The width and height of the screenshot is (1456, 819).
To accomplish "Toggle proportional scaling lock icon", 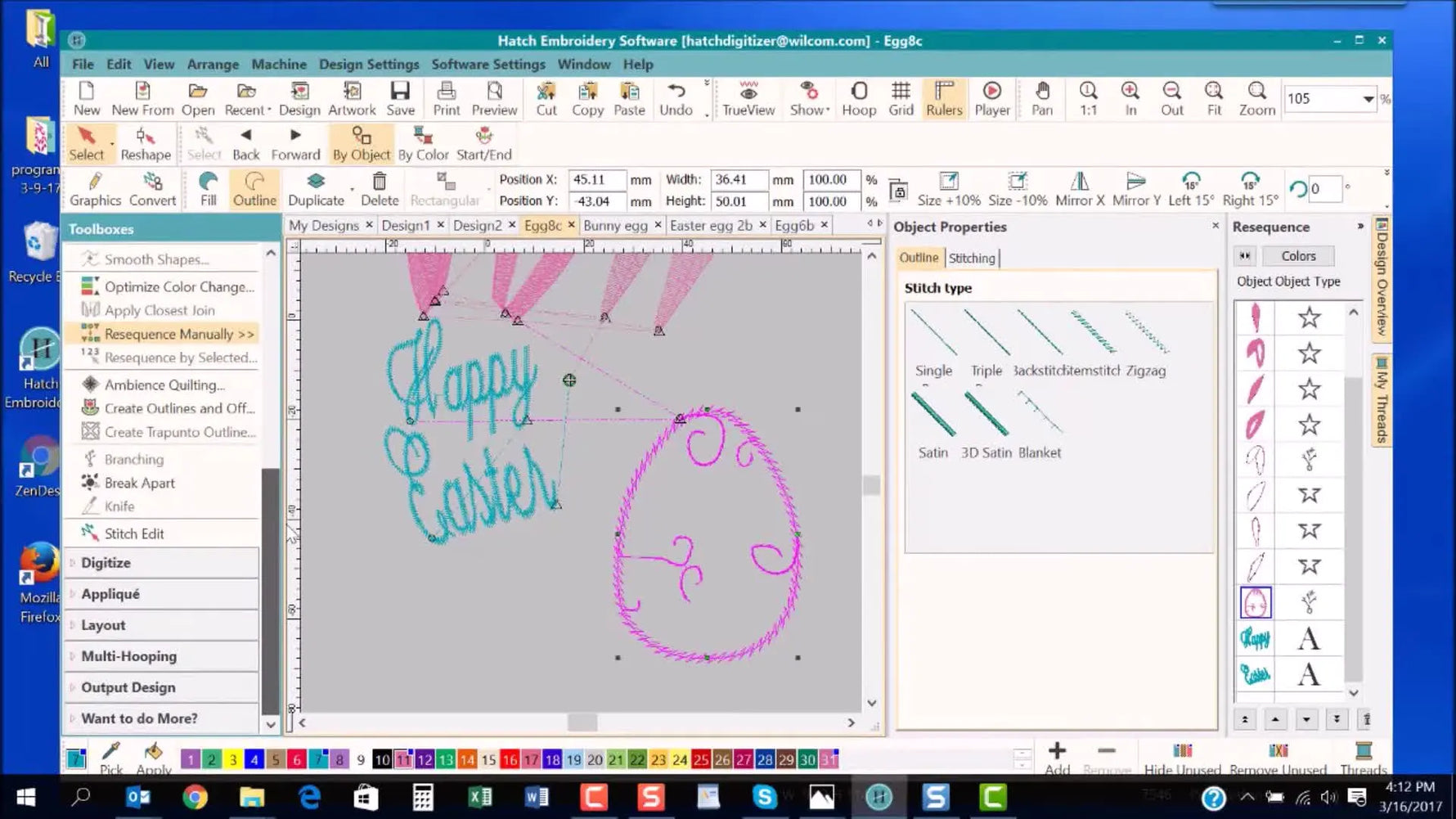I will coord(898,191).
